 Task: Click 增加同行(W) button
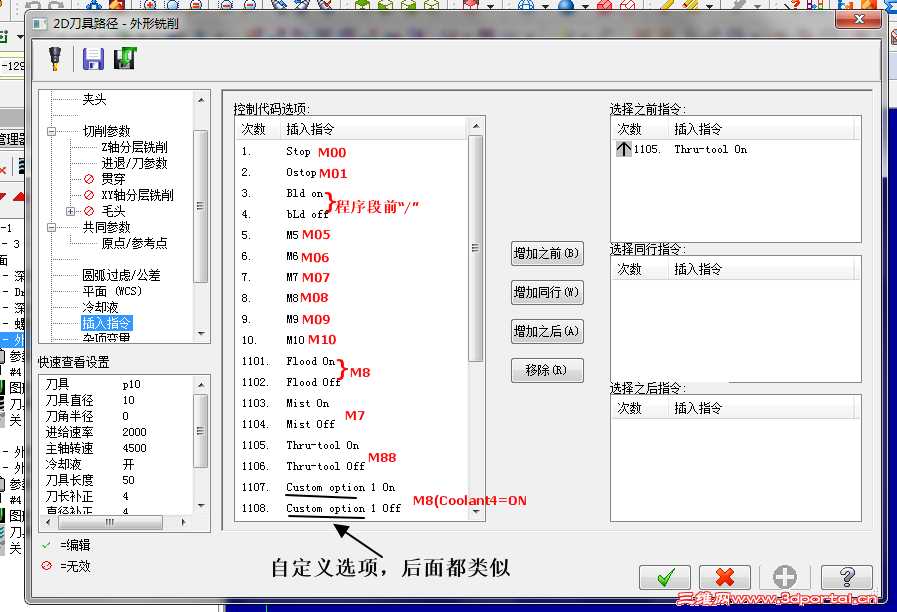pyautogui.click(x=547, y=292)
